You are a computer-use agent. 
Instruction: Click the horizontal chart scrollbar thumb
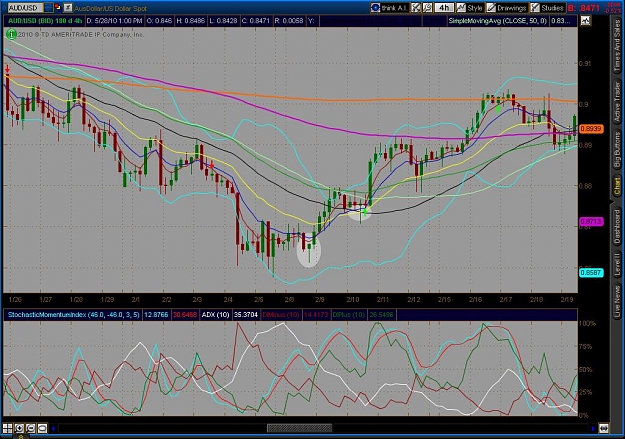click(299, 429)
